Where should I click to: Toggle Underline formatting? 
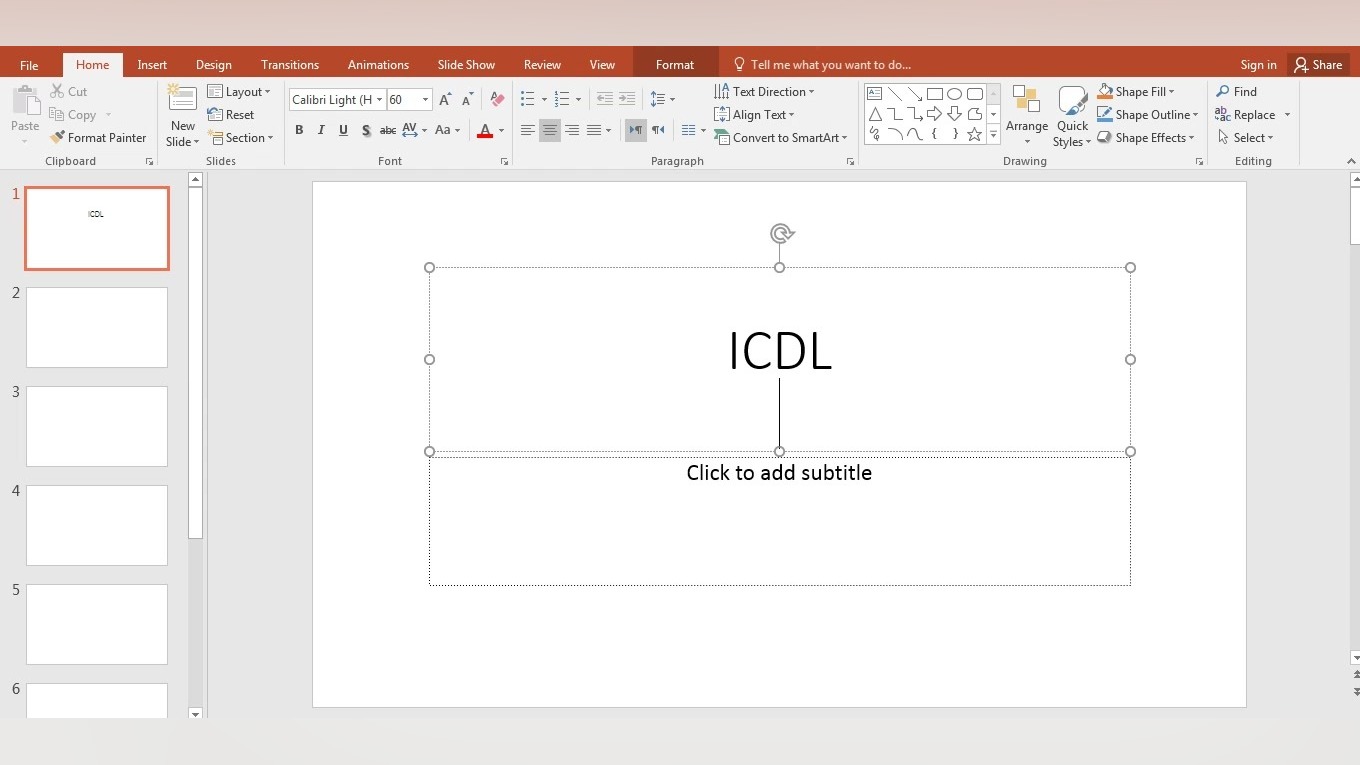pyautogui.click(x=343, y=130)
